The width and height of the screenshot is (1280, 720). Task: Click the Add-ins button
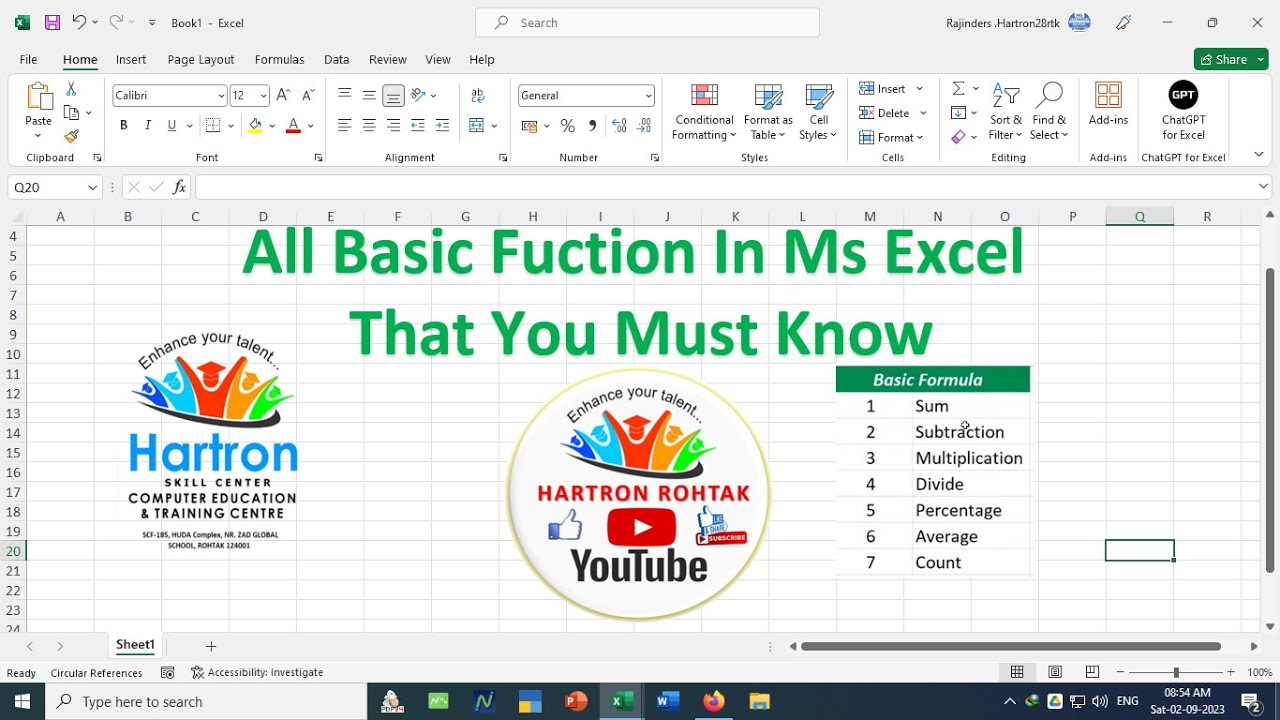tap(1108, 104)
